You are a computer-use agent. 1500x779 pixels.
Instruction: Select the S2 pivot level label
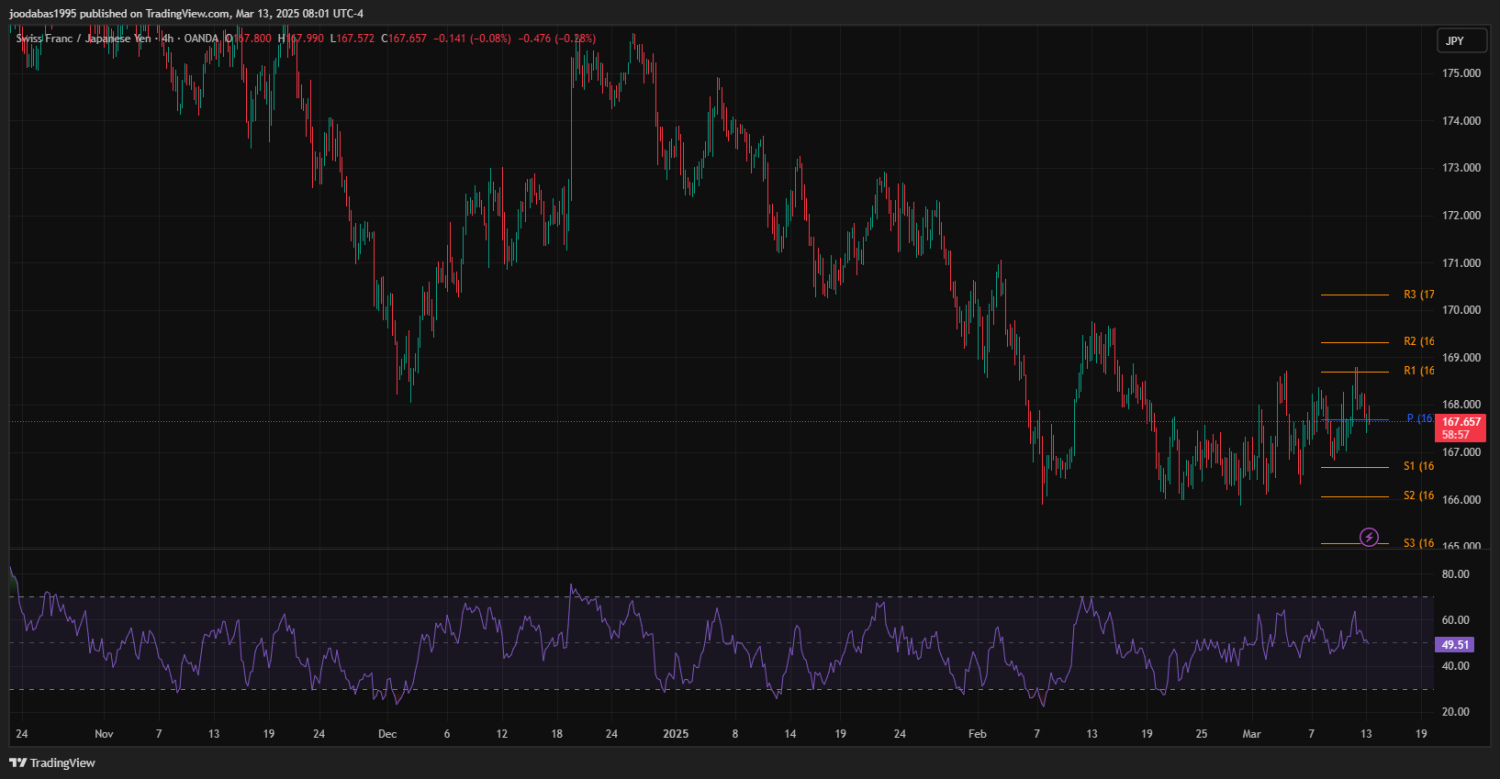(x=1418, y=496)
